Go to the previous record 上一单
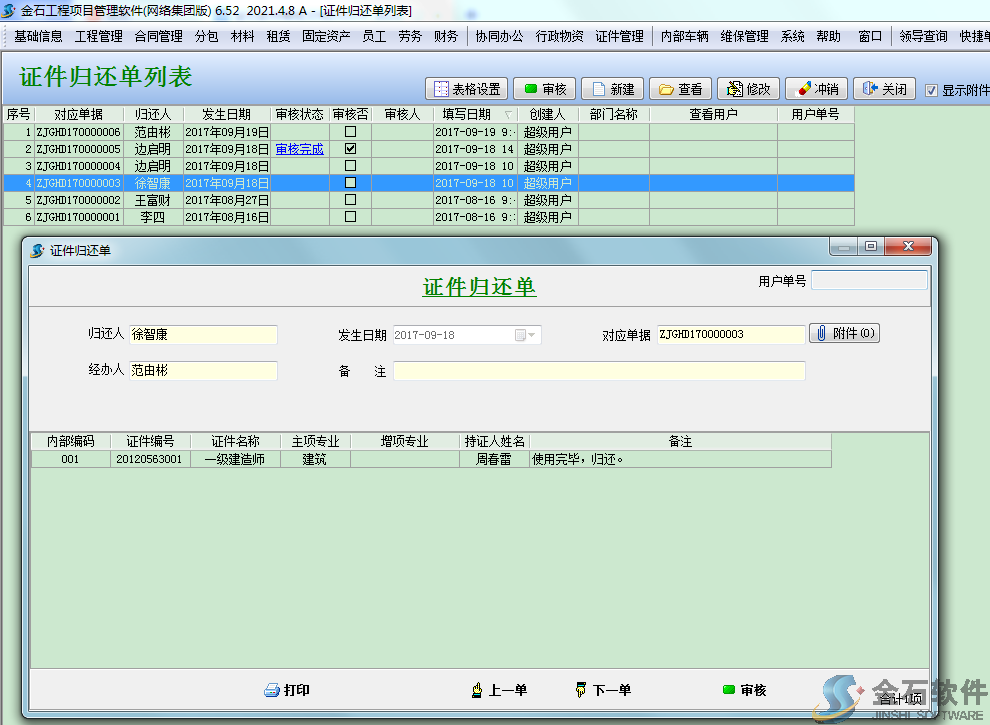990x725 pixels. click(498, 690)
